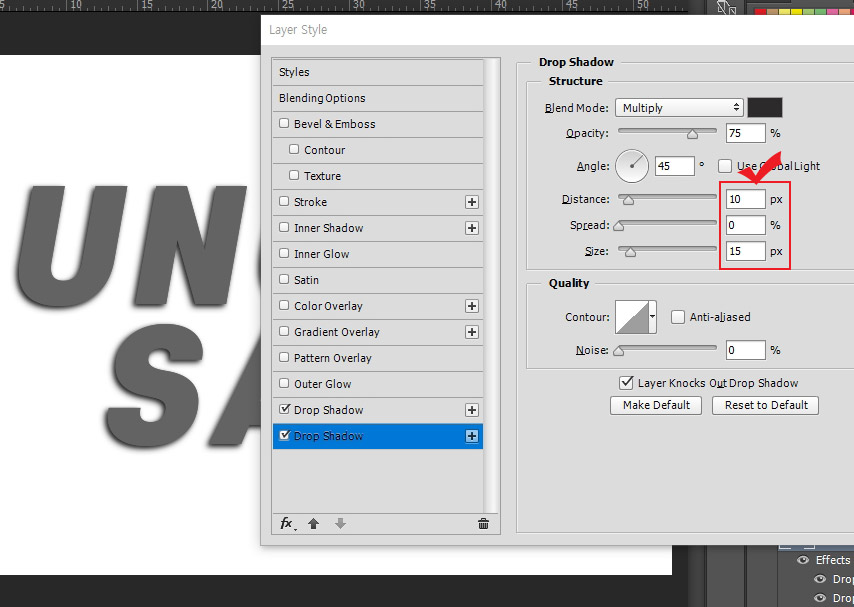Click the Opacity slider handle
Image resolution: width=854 pixels, height=607 pixels.
tap(692, 134)
